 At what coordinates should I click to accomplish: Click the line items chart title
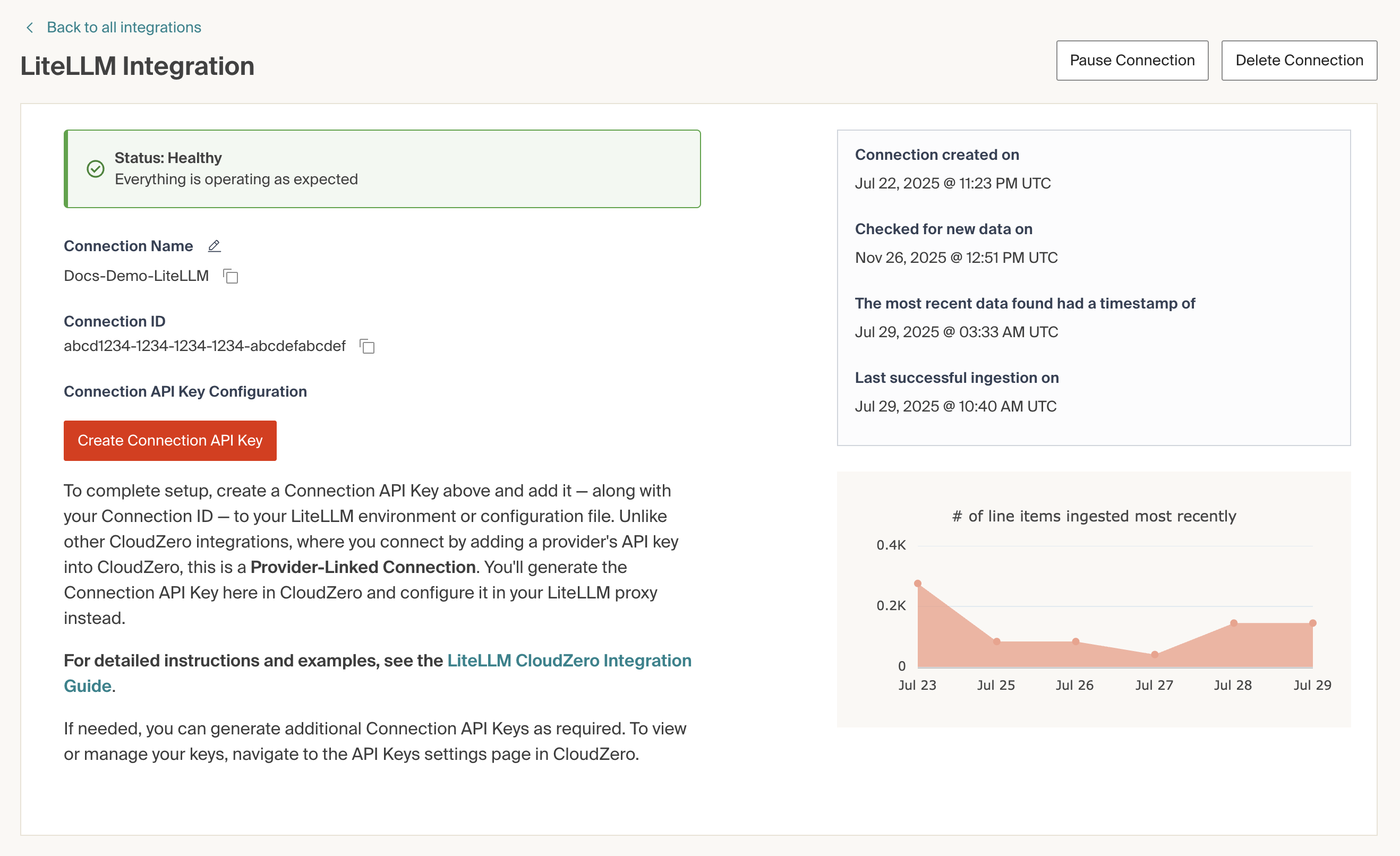pos(1094,516)
